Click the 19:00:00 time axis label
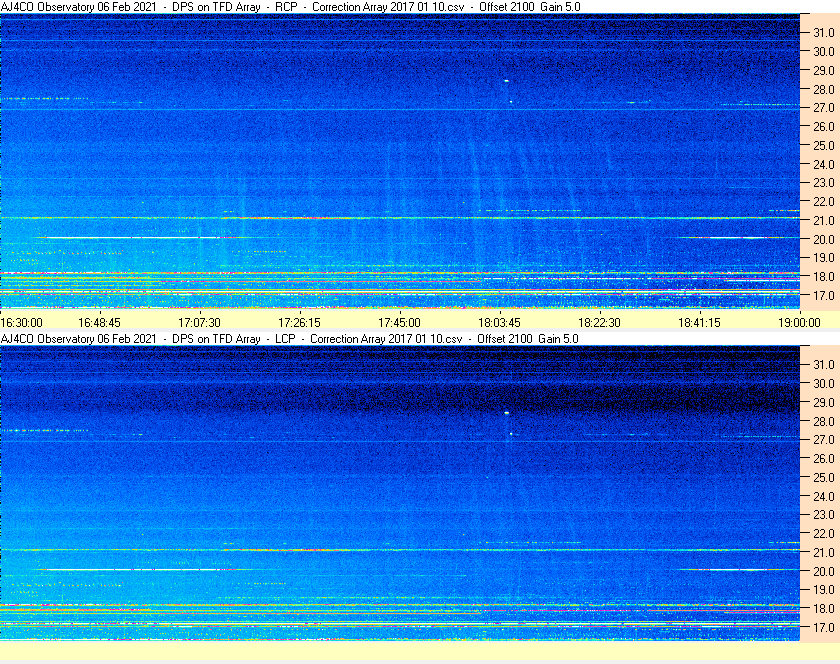Image resolution: width=840 pixels, height=664 pixels. click(x=799, y=323)
